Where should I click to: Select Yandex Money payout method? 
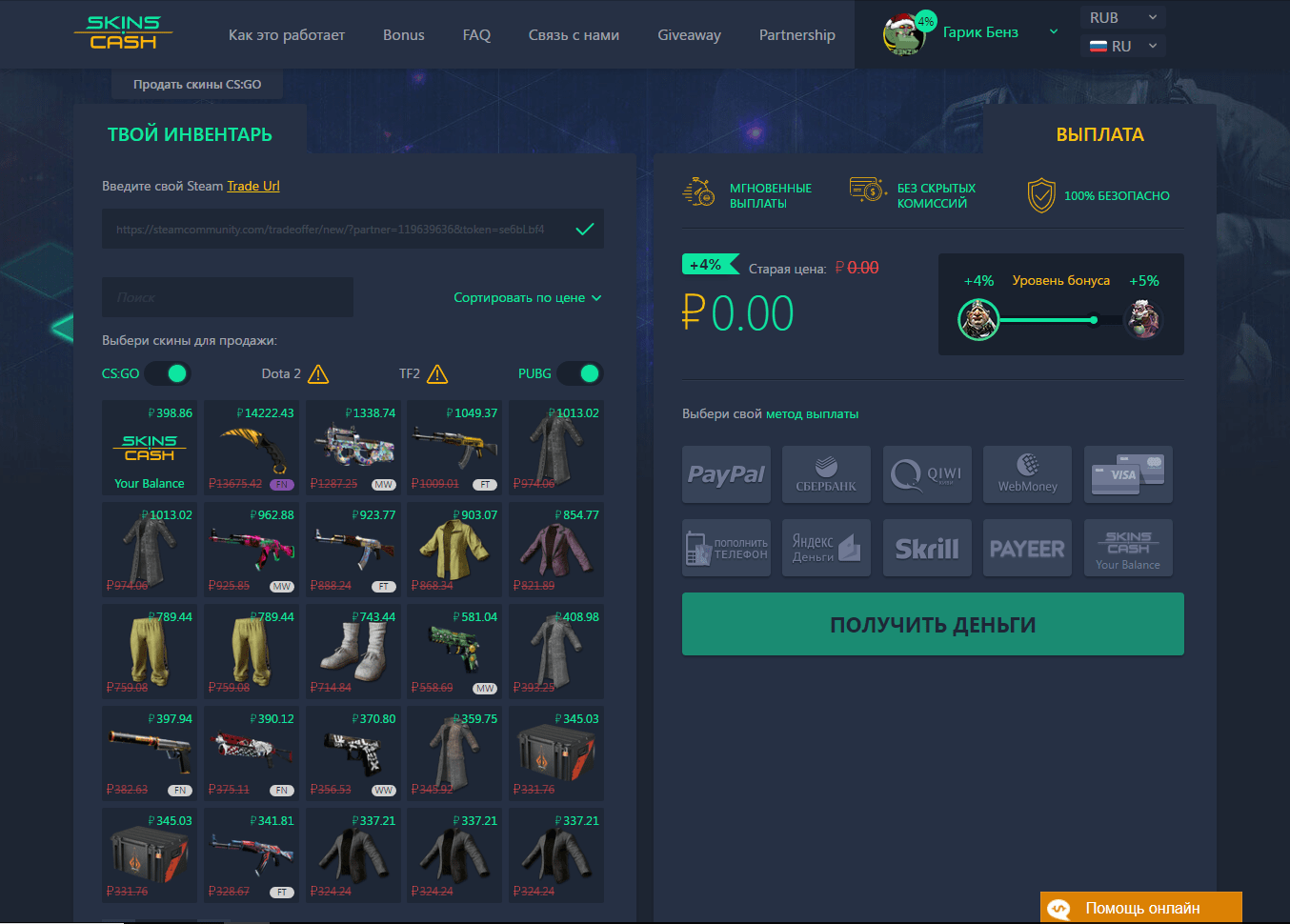coord(827,548)
